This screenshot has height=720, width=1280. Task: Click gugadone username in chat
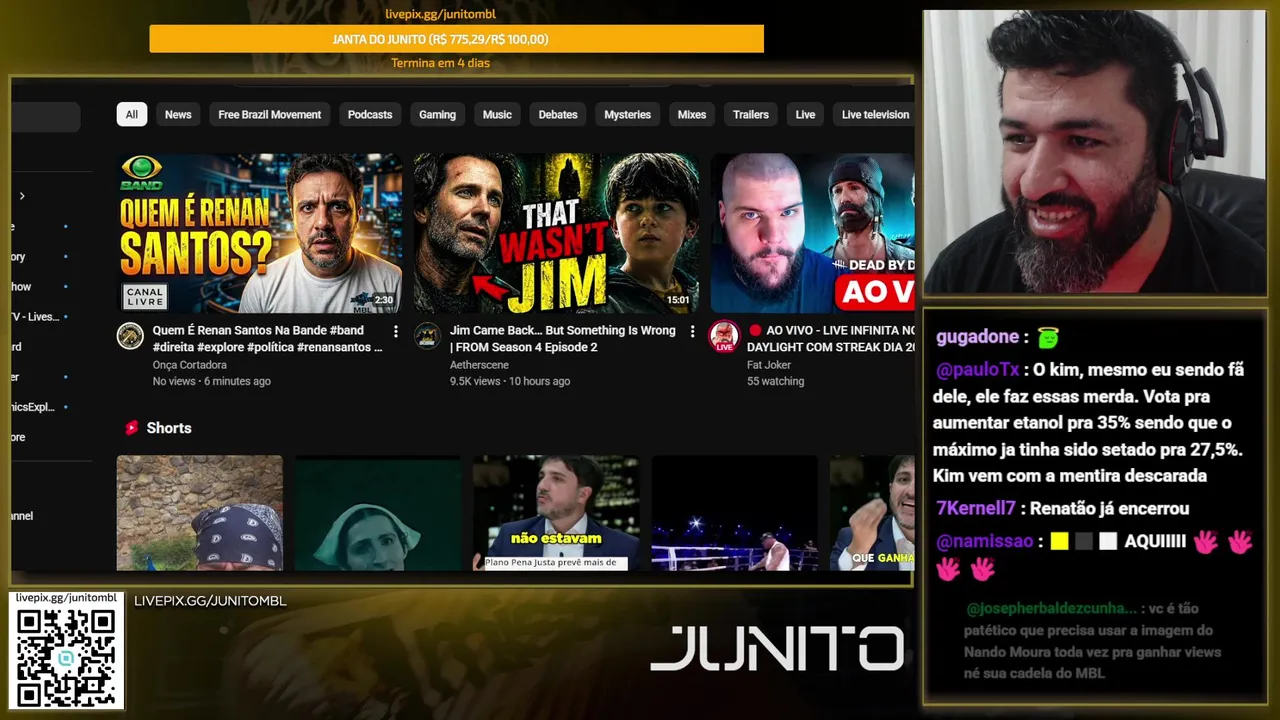pyautogui.click(x=977, y=337)
